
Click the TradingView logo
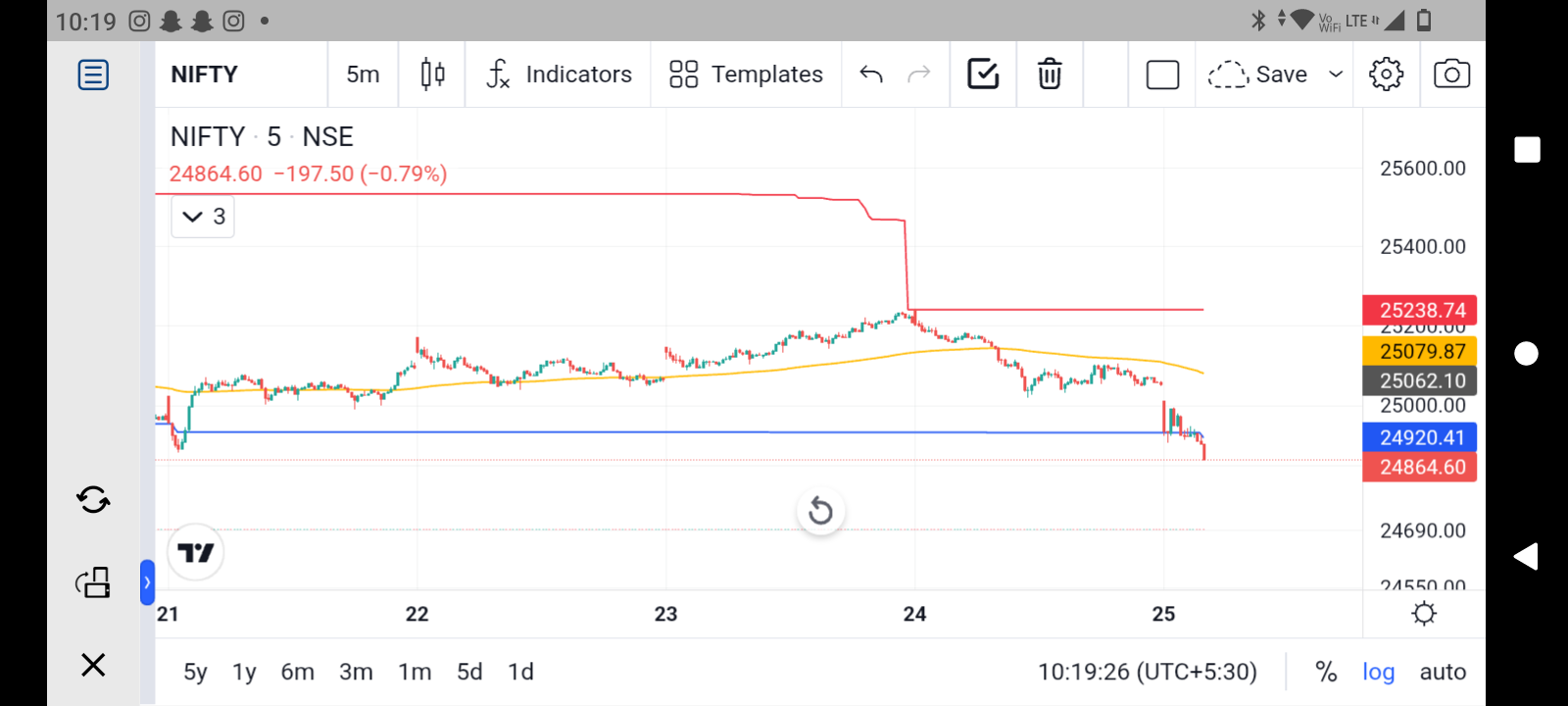click(x=196, y=553)
